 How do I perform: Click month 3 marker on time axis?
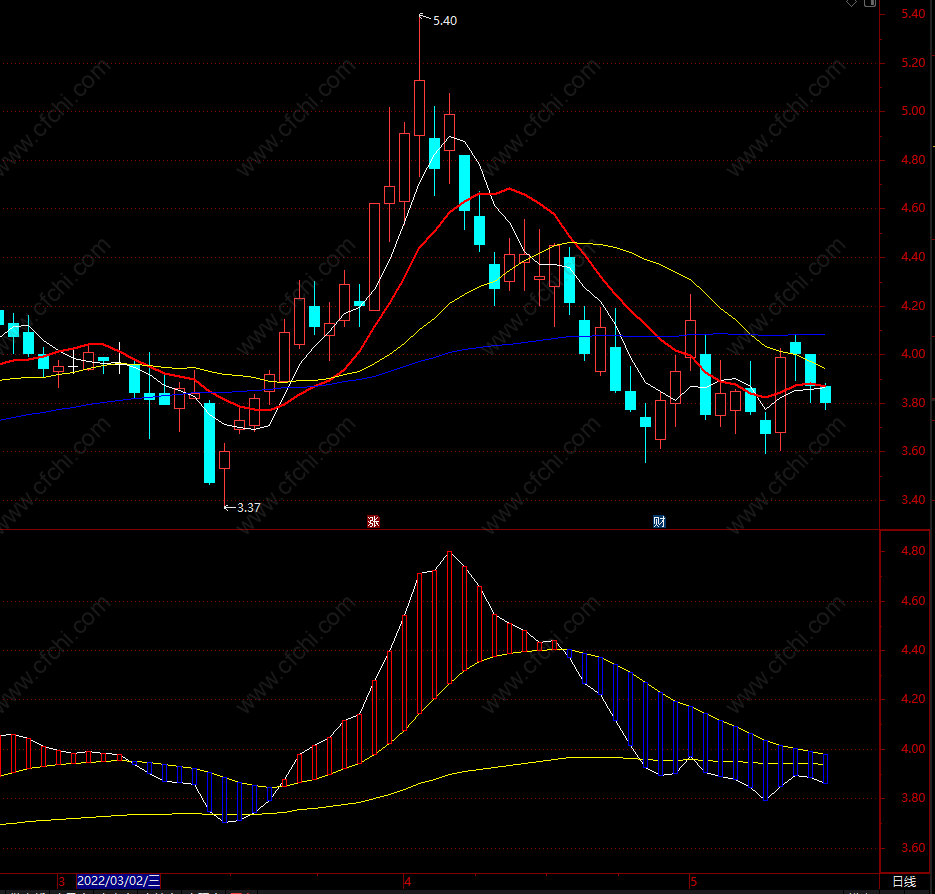[61, 881]
